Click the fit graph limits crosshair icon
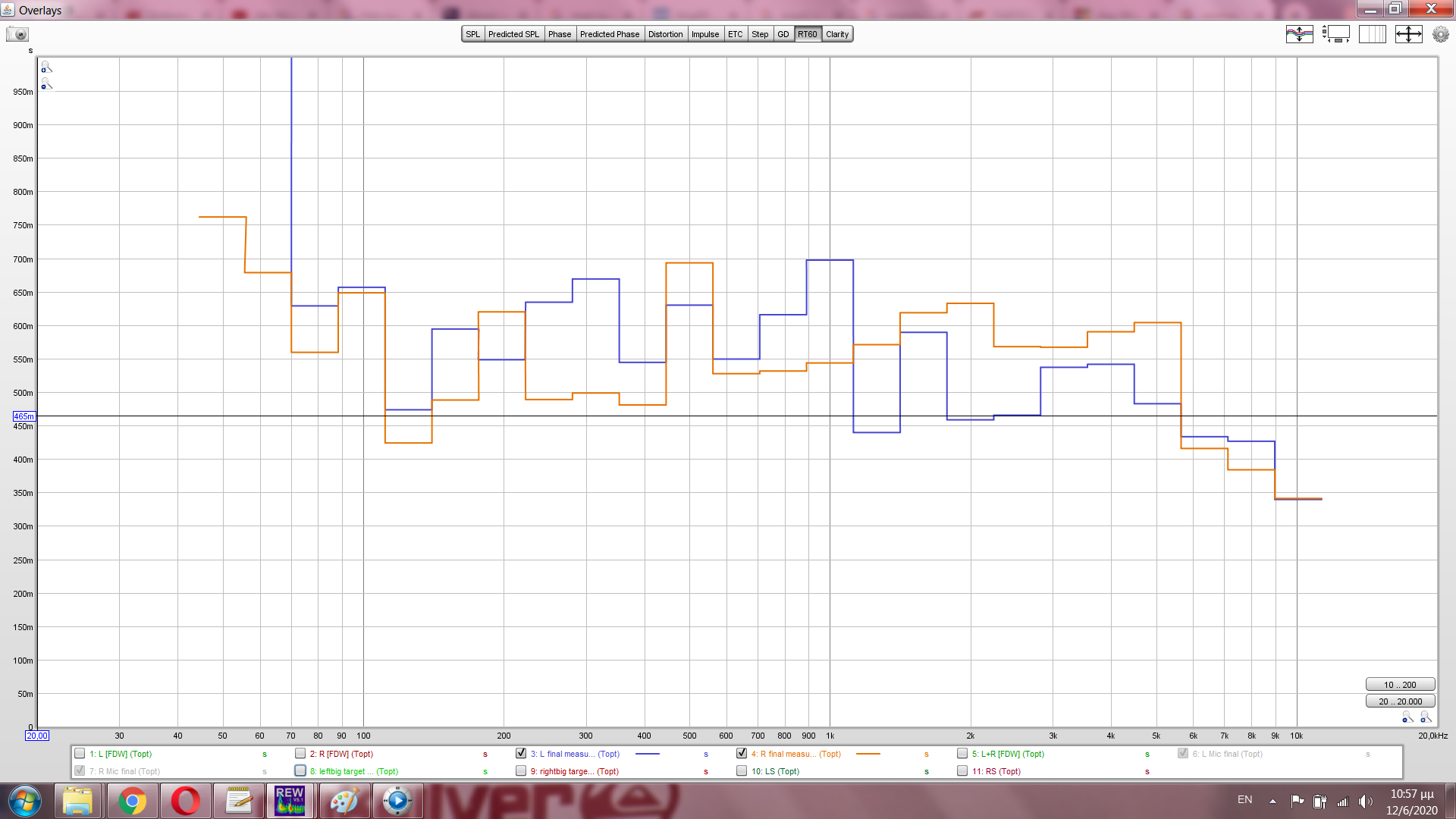 pos(1408,34)
